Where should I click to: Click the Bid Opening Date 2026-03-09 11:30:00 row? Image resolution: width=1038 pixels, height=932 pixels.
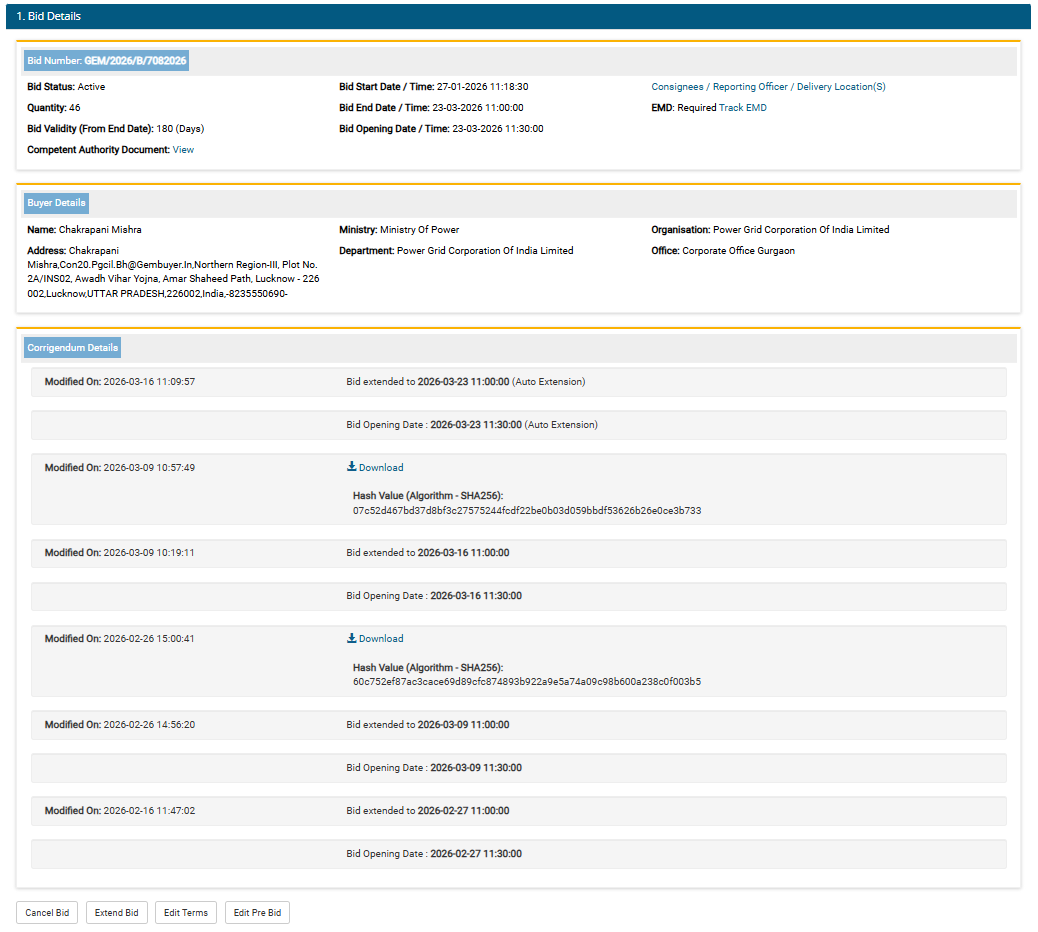434,768
